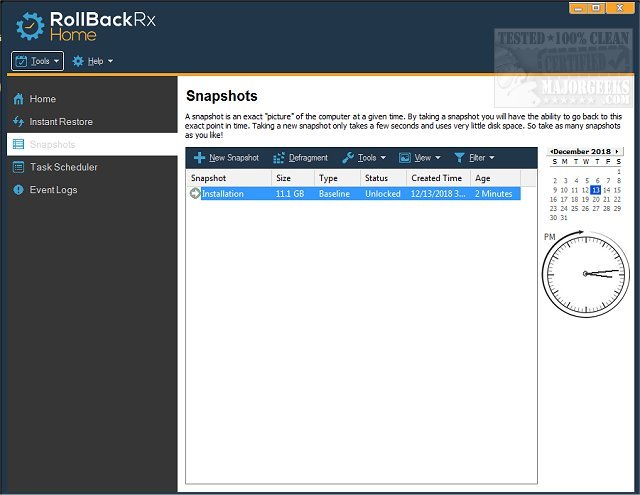Minimize the RollBack Rx window

578,8
